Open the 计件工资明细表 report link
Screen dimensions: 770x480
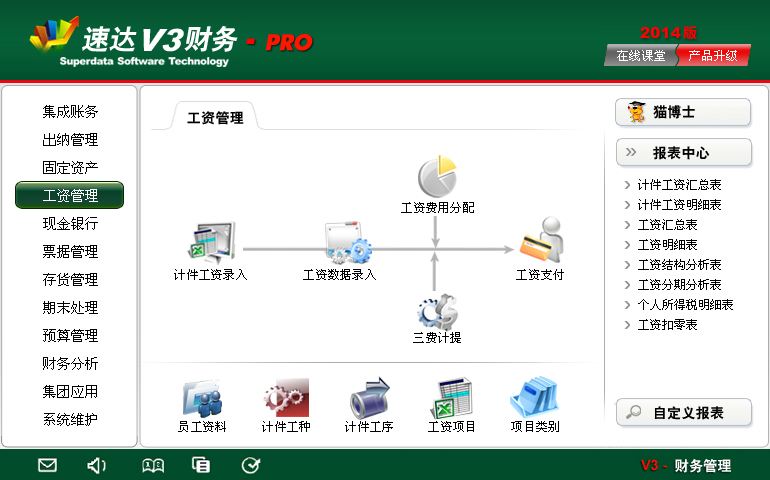[x=679, y=205]
